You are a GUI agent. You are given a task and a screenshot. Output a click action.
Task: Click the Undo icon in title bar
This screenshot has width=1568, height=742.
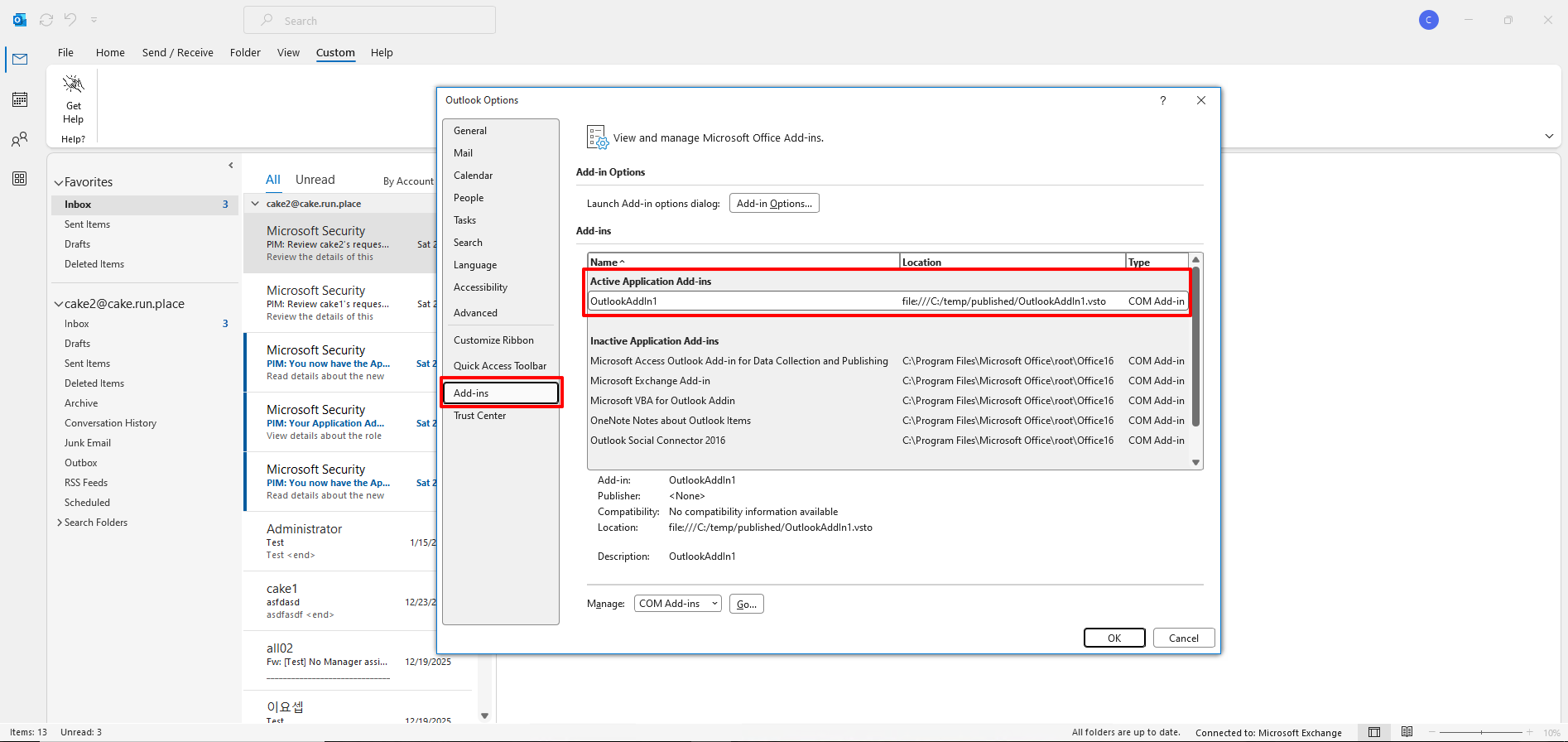point(70,20)
